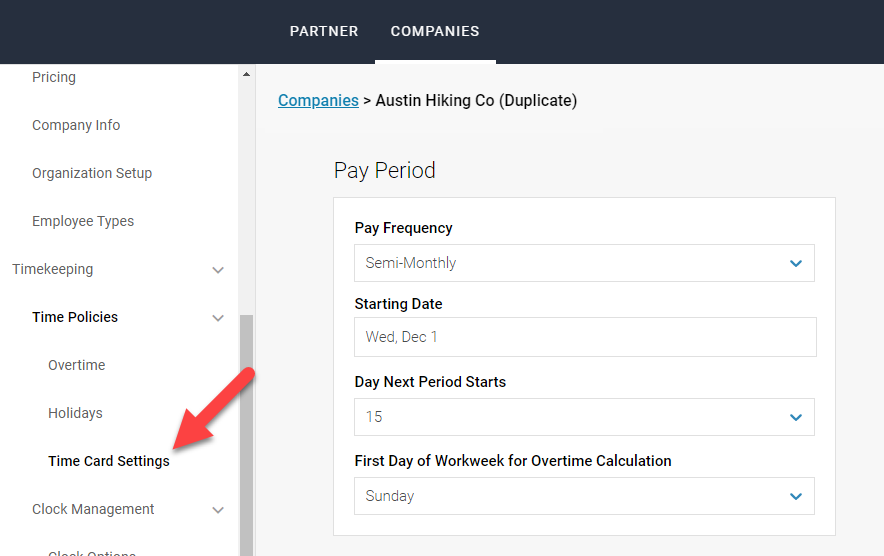Open the Overtime policy page
This screenshot has height=556, width=884.
point(77,365)
